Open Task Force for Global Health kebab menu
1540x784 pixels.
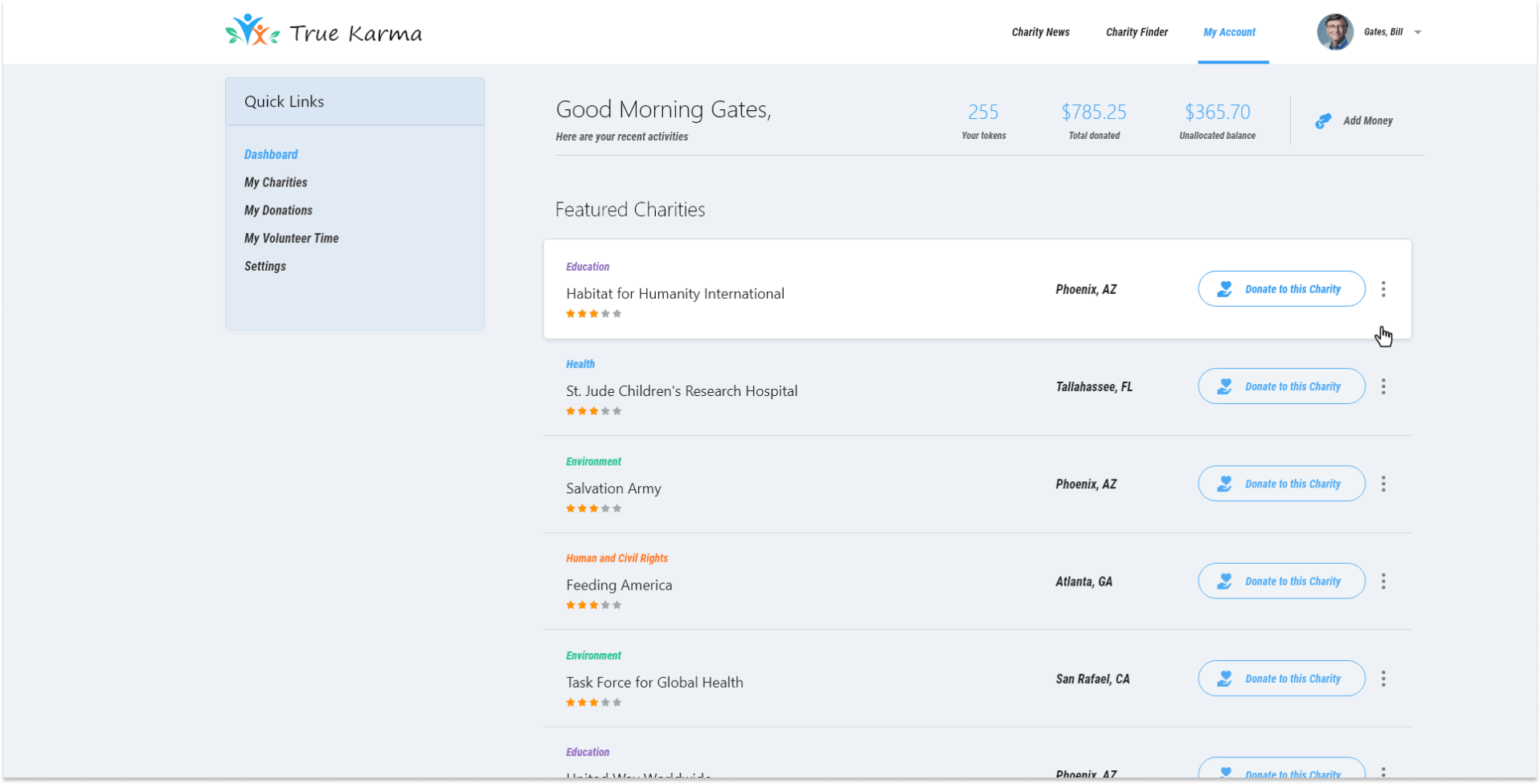click(x=1383, y=679)
